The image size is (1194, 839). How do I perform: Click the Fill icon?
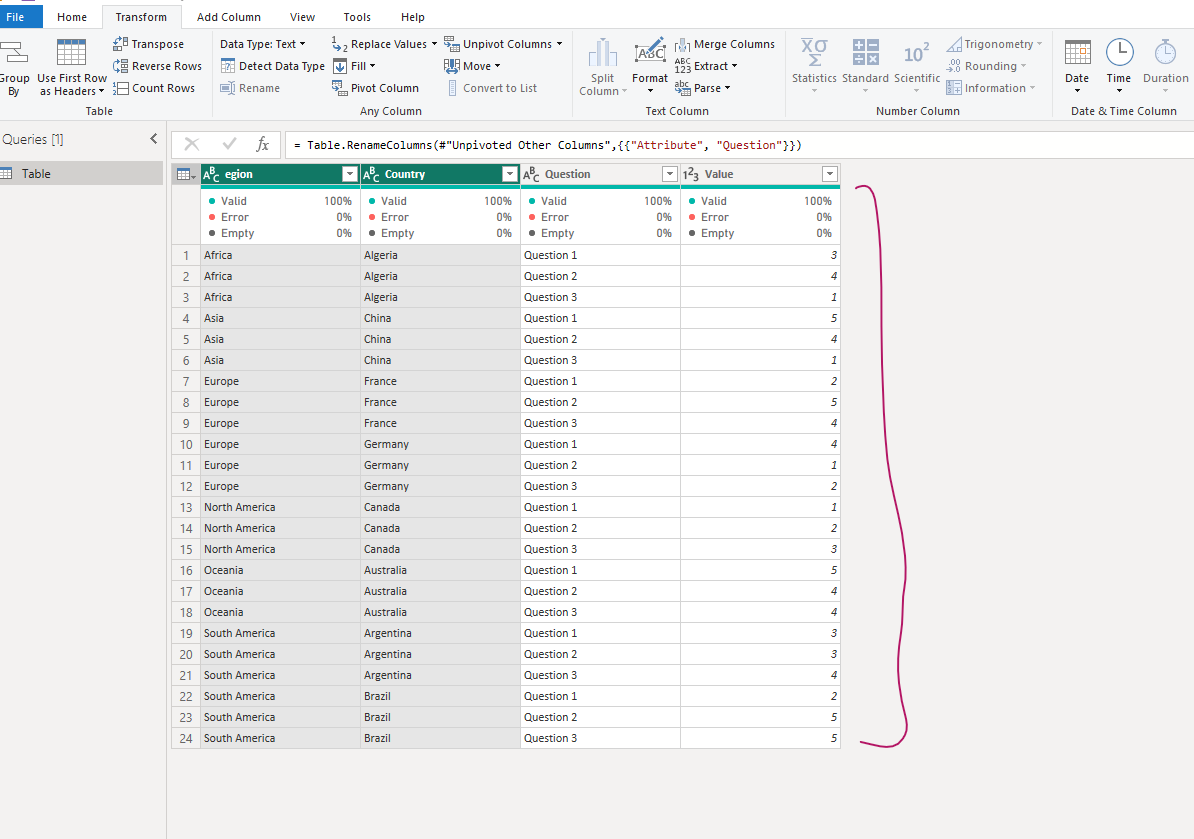point(340,66)
